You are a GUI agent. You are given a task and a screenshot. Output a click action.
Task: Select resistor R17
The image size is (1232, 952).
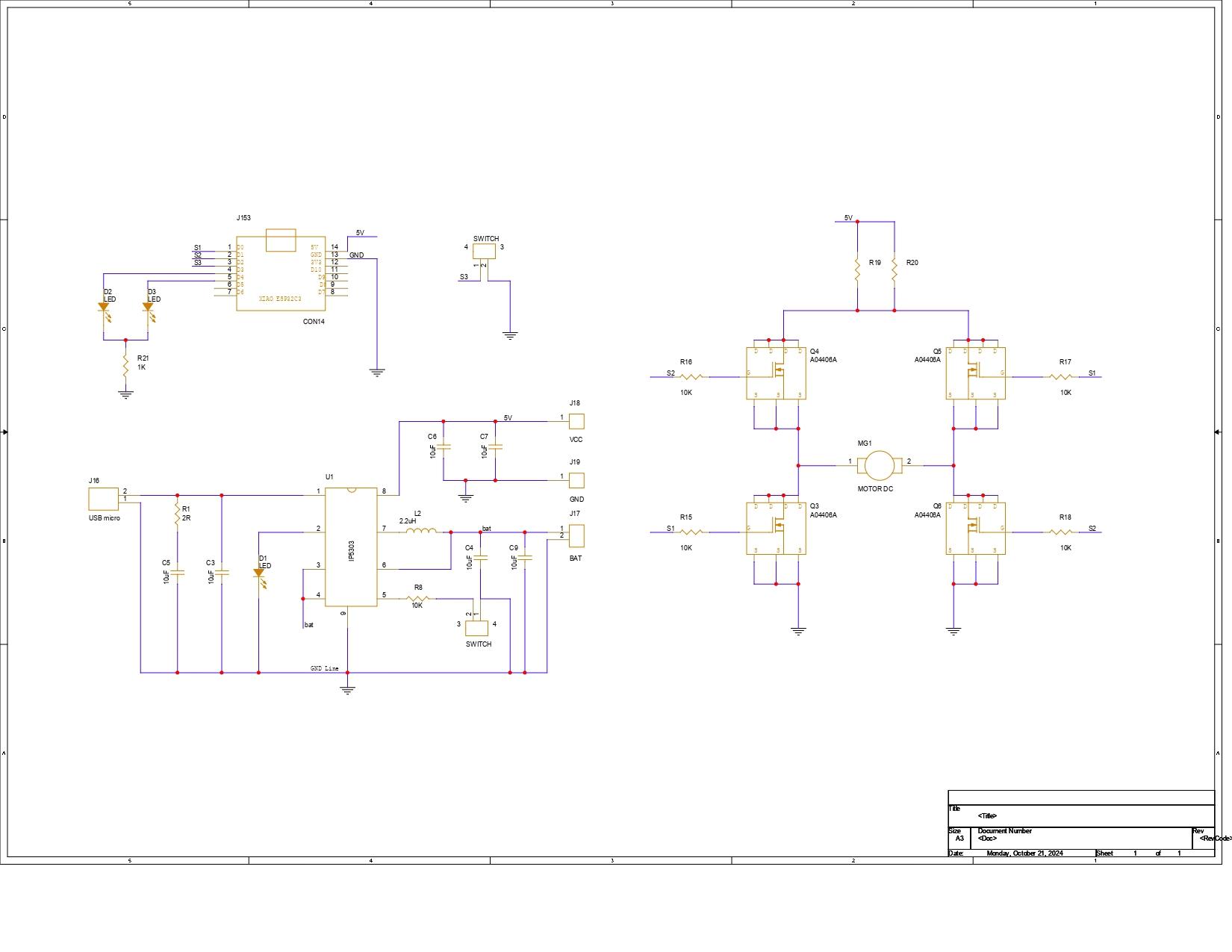[1060, 377]
